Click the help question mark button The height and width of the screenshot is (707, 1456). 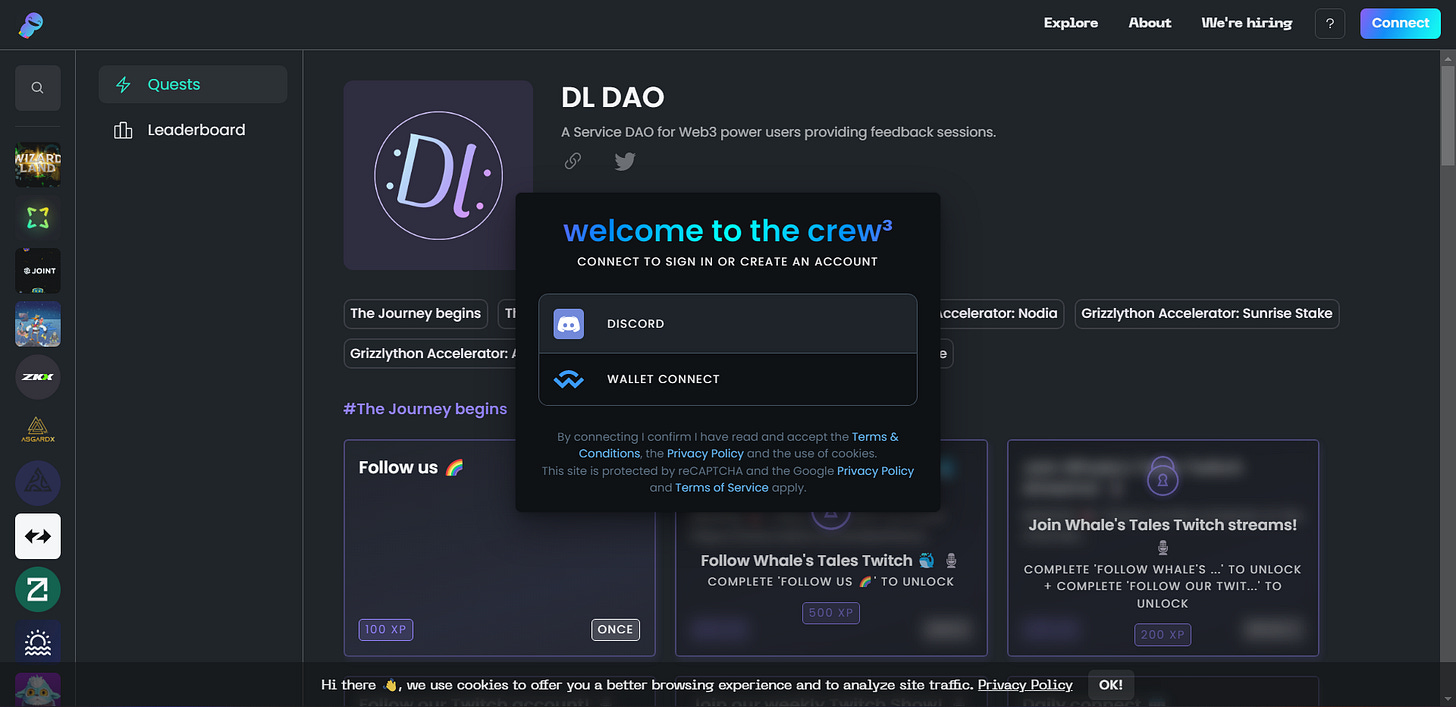coord(1330,23)
